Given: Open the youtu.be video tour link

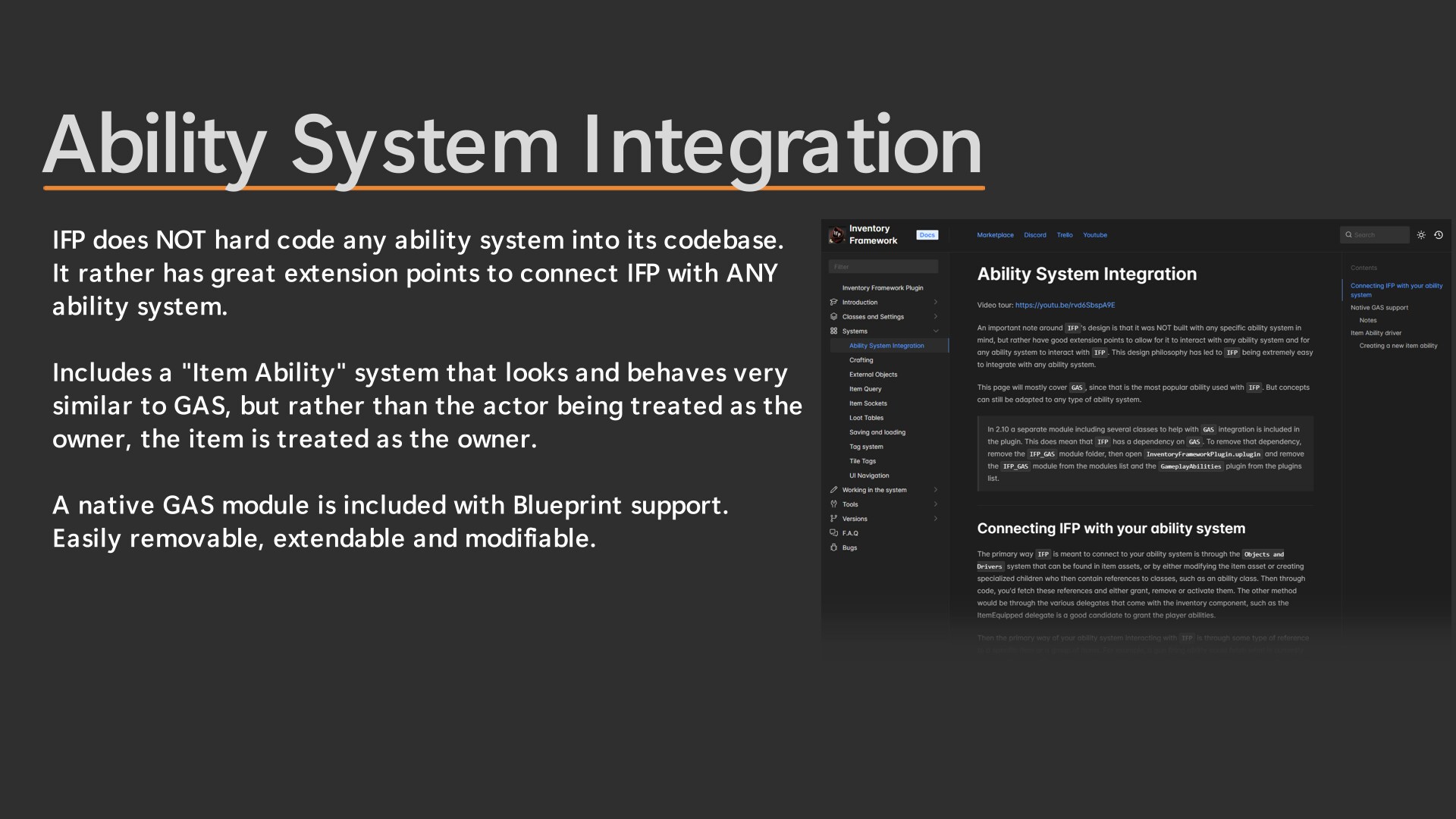Looking at the screenshot, I should click(x=1065, y=306).
